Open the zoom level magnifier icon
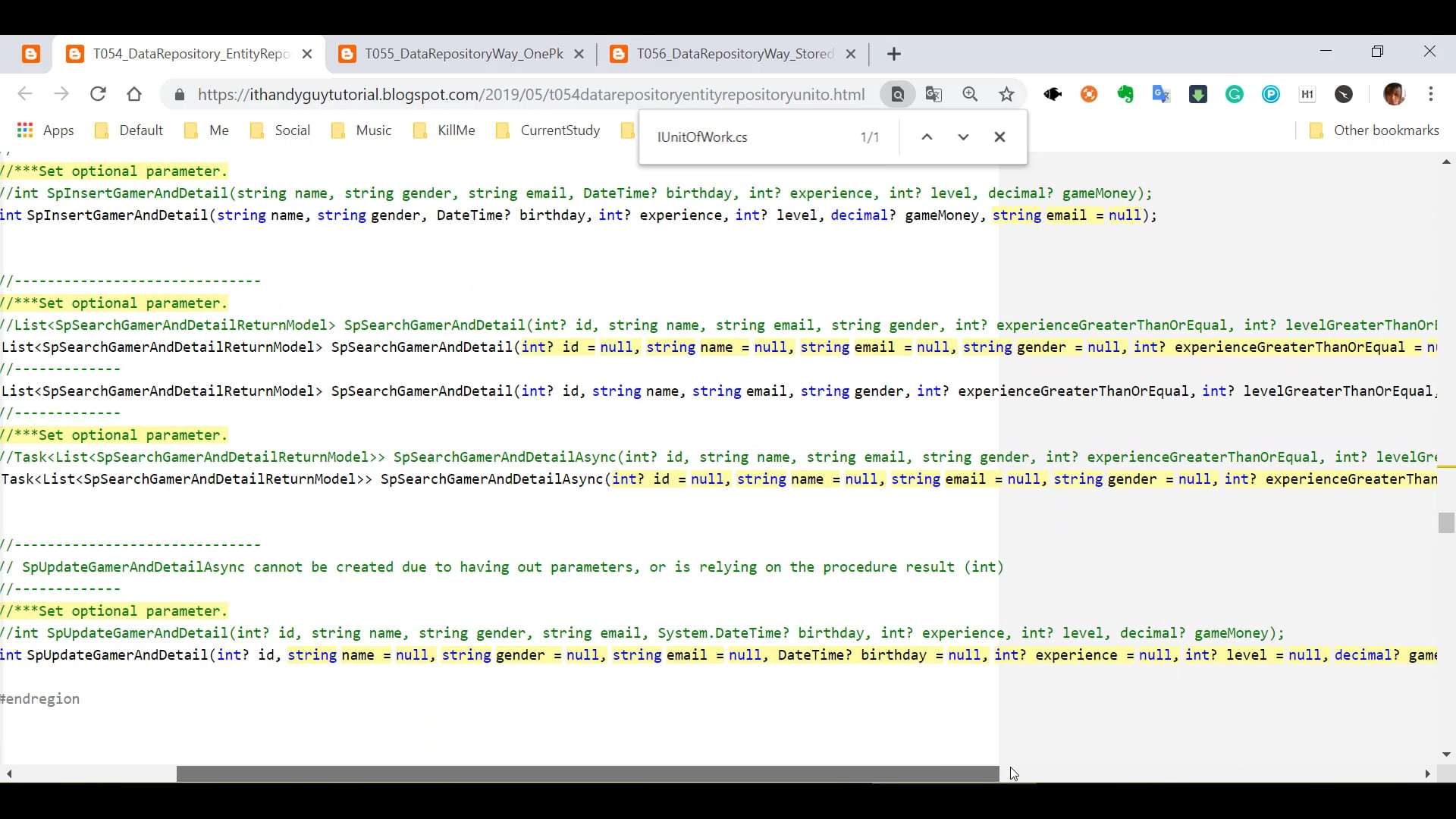 (970, 94)
